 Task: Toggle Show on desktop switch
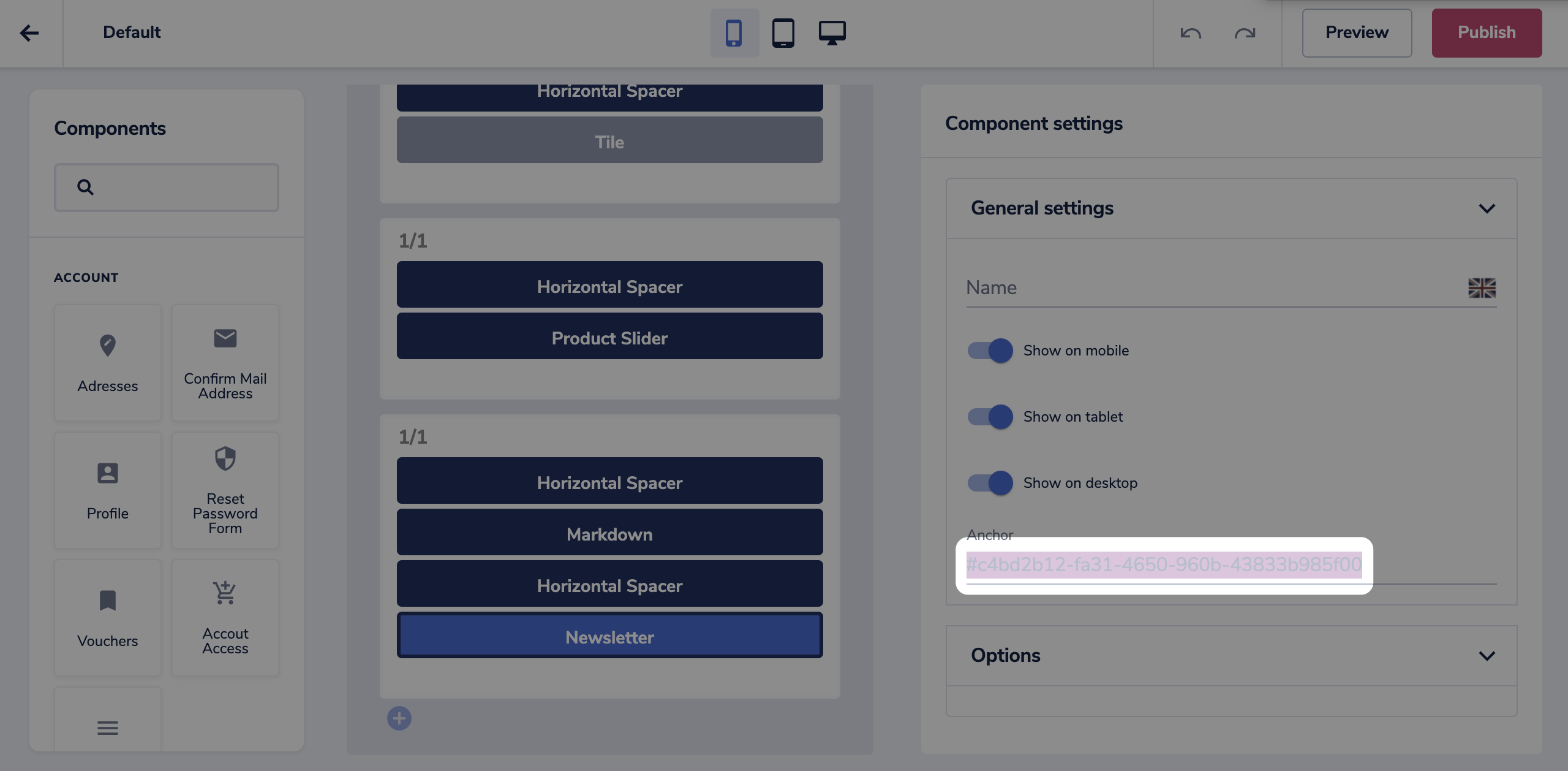pos(990,483)
